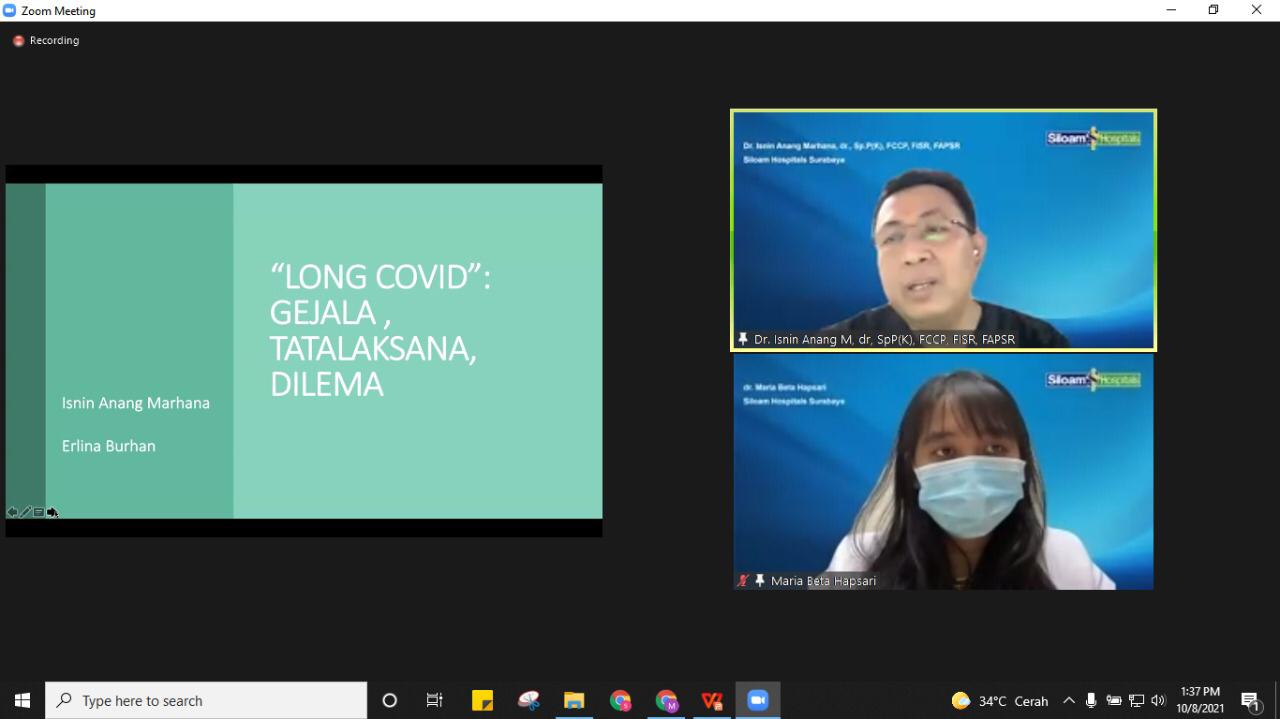The width and height of the screenshot is (1280, 719).
Task: Click the slideshow next slide arrow
Action: tap(52, 512)
